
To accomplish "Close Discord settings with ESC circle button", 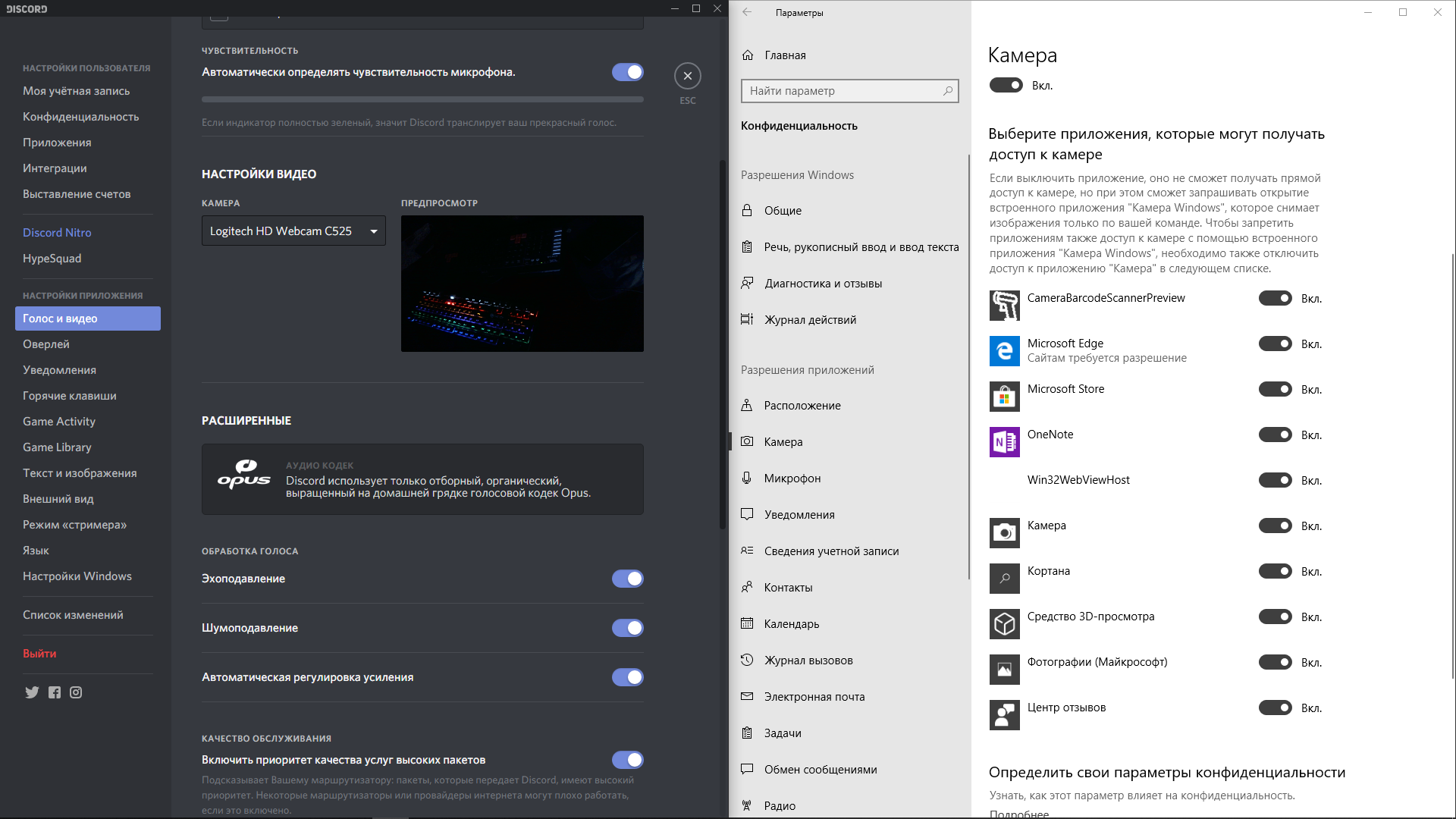I will coord(687,76).
